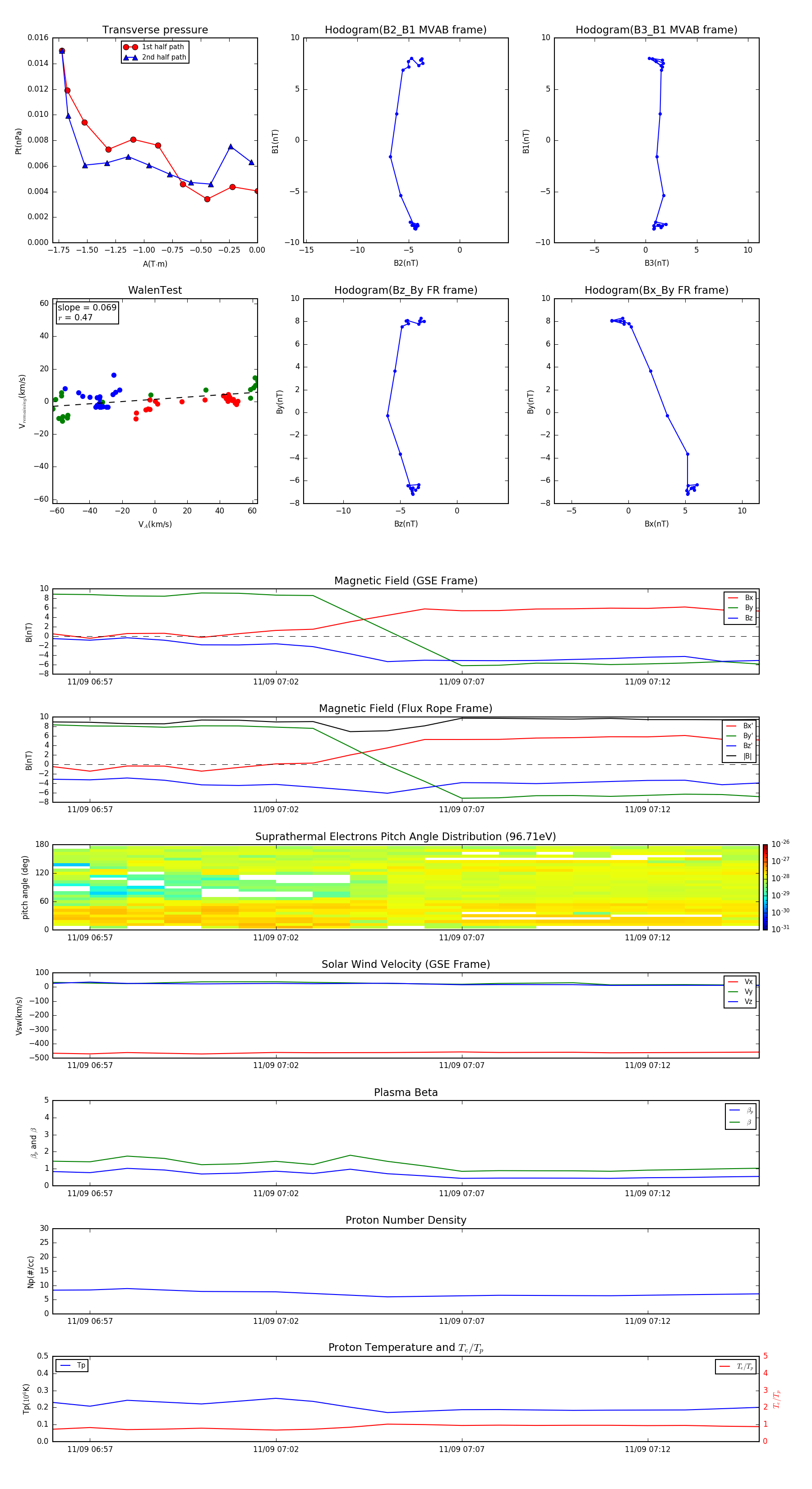Select the 'Tp' legend entry
This screenshot has width=812, height=1489.
pos(72,1365)
